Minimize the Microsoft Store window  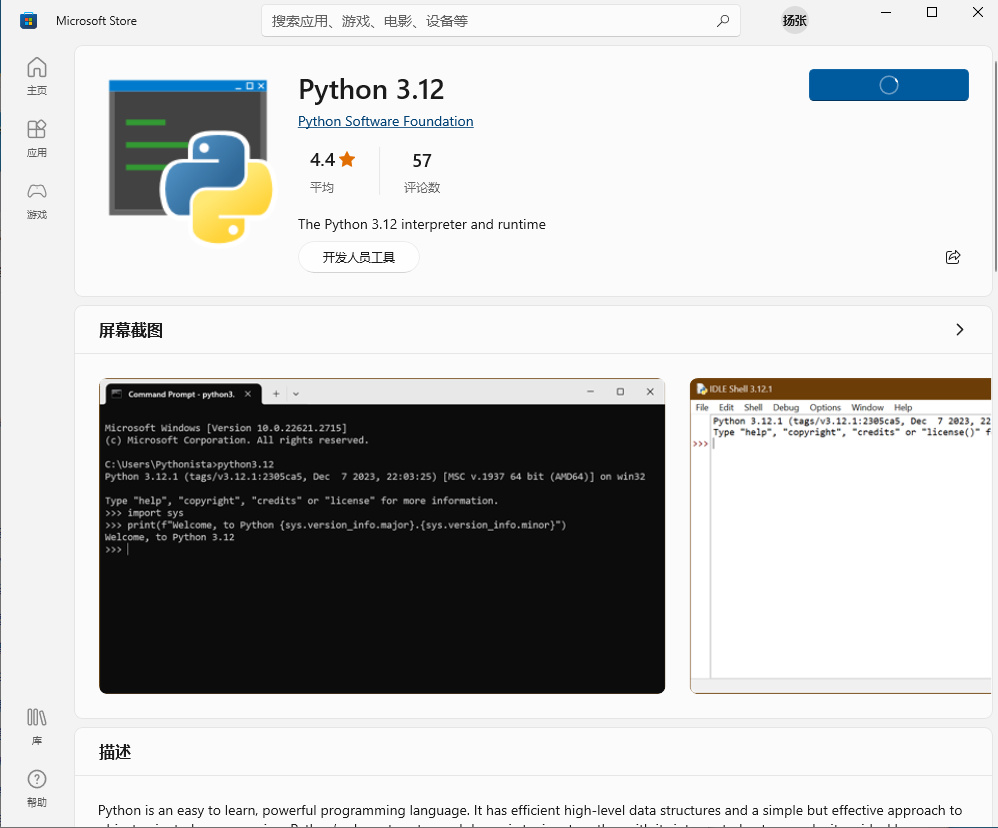(x=885, y=12)
